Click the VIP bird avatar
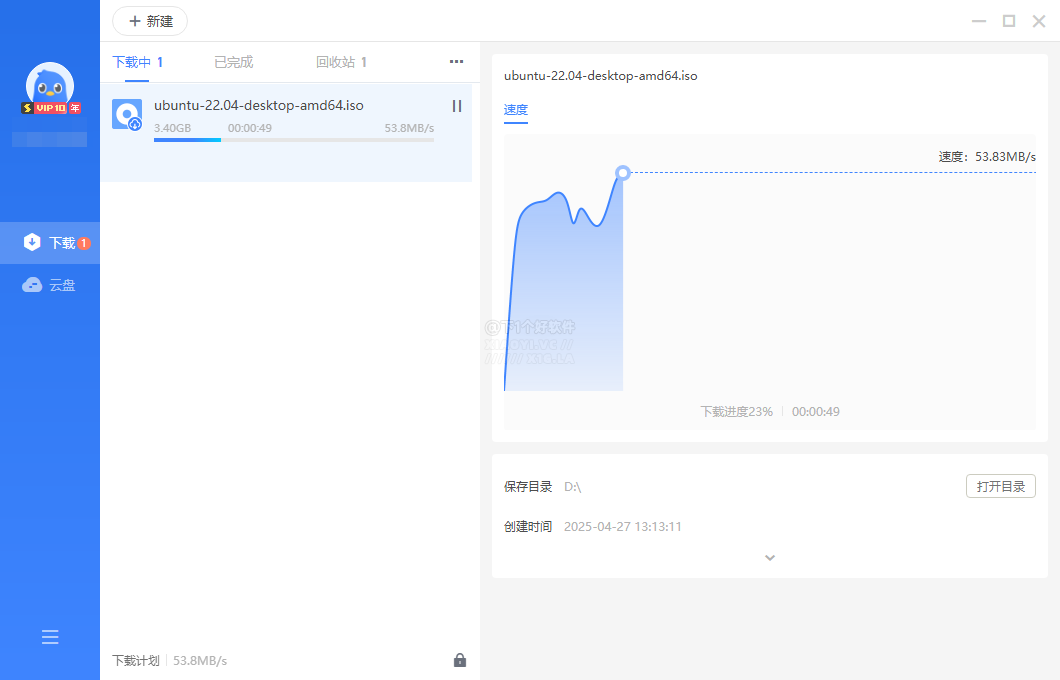Screen dimensions: 1060x680 tap(49, 85)
